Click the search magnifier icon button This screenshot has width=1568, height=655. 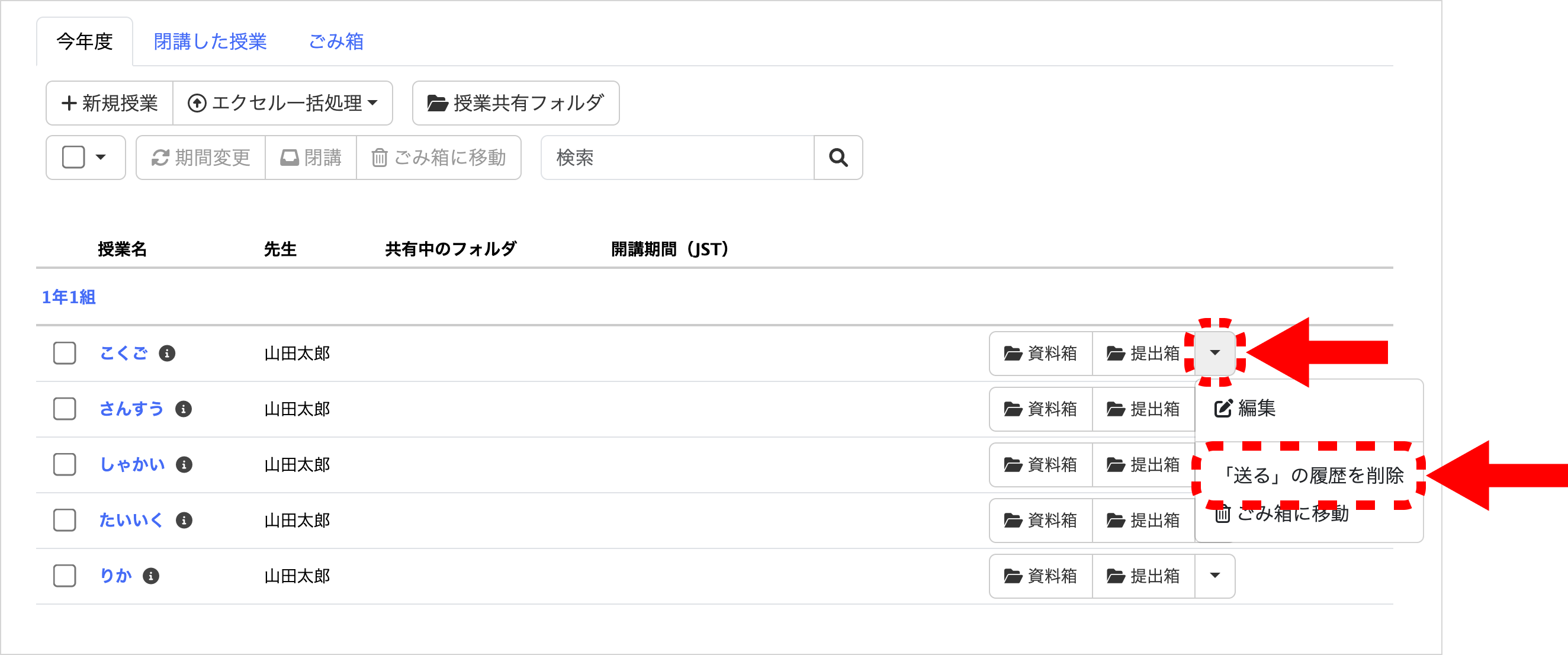tap(837, 158)
